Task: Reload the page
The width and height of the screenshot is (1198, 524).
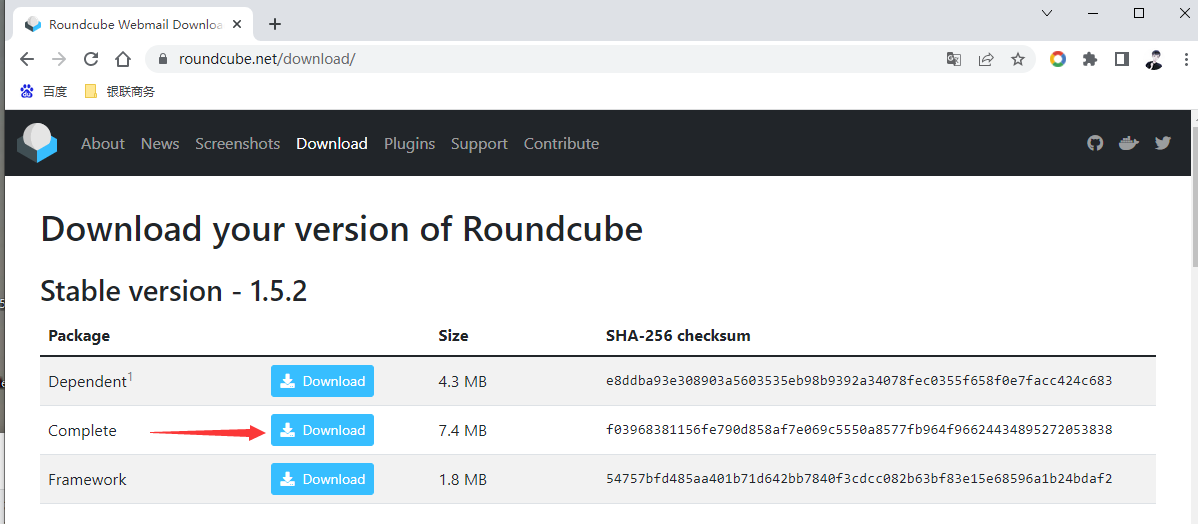Action: 91,59
